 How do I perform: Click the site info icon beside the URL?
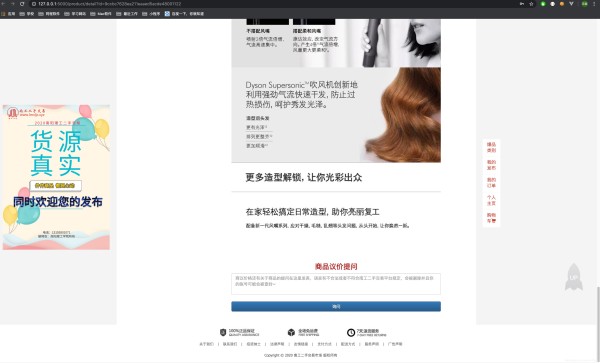coord(34,4)
